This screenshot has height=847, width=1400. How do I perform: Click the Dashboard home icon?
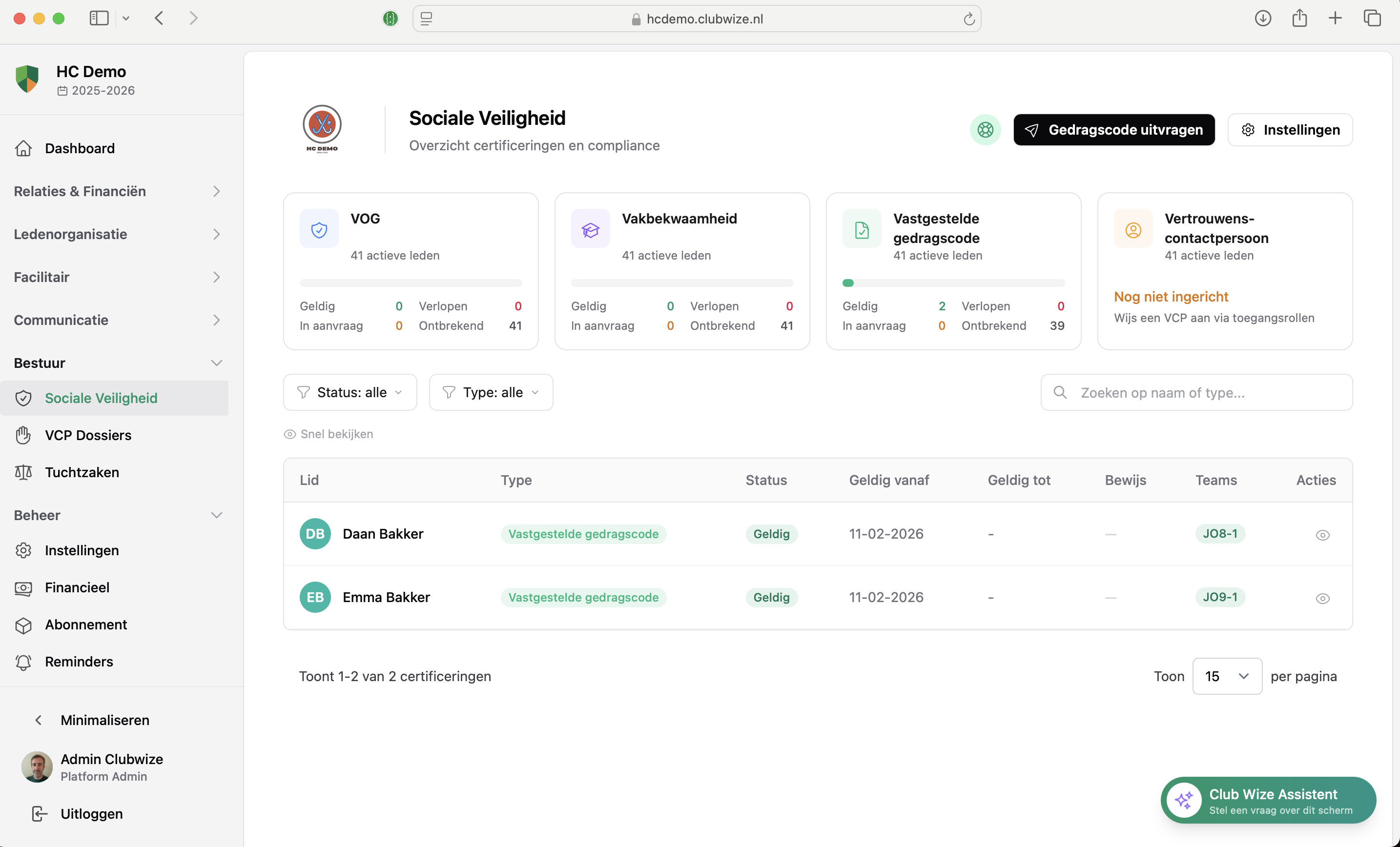tap(23, 148)
